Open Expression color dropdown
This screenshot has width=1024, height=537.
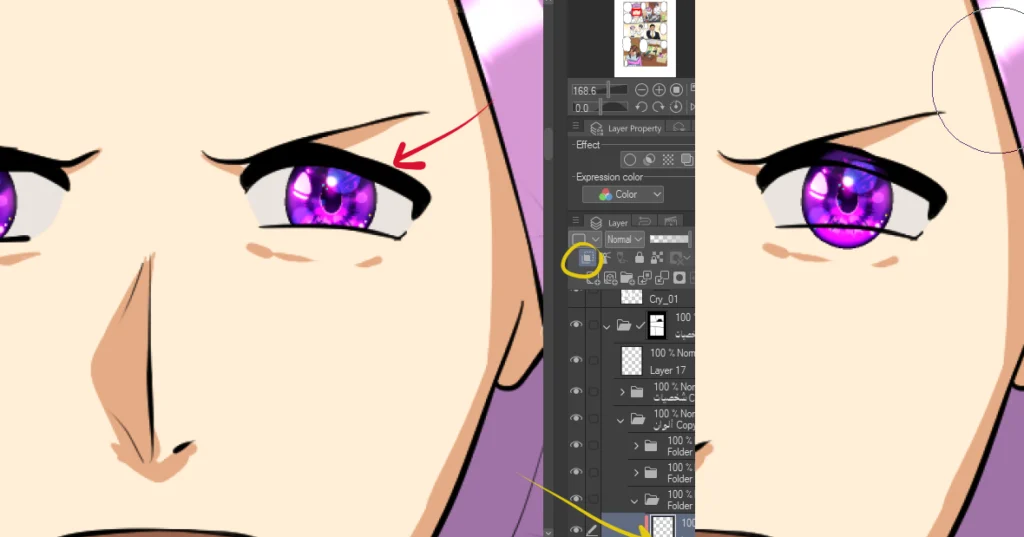623,195
